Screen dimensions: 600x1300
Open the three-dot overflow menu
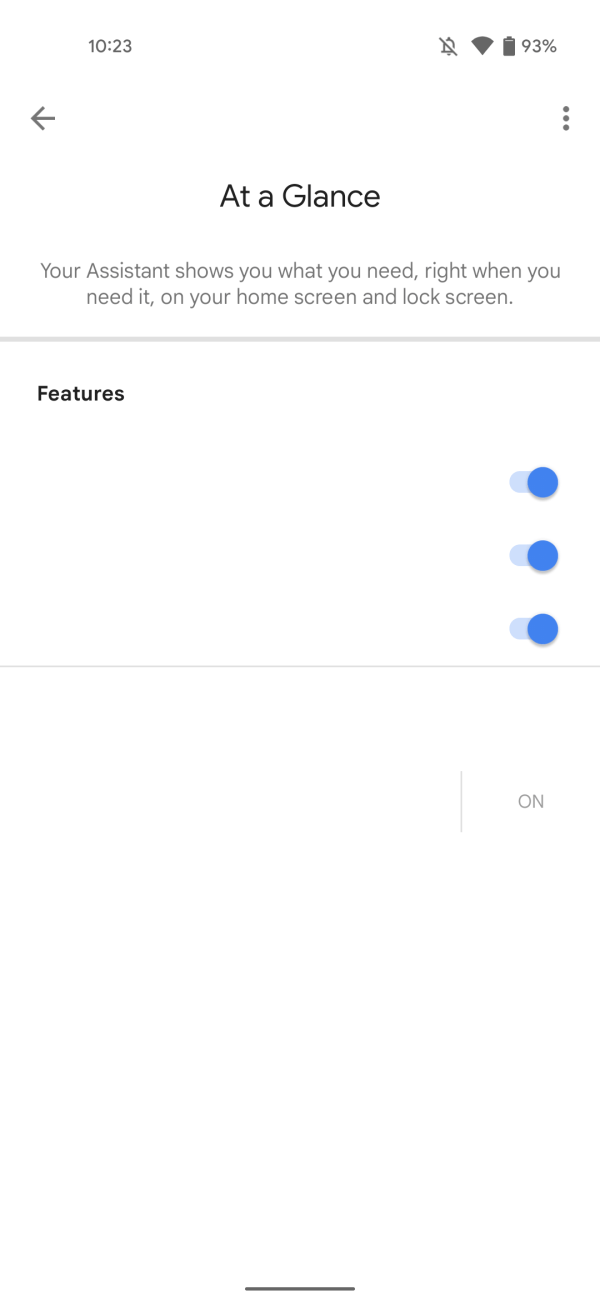pyautogui.click(x=566, y=119)
